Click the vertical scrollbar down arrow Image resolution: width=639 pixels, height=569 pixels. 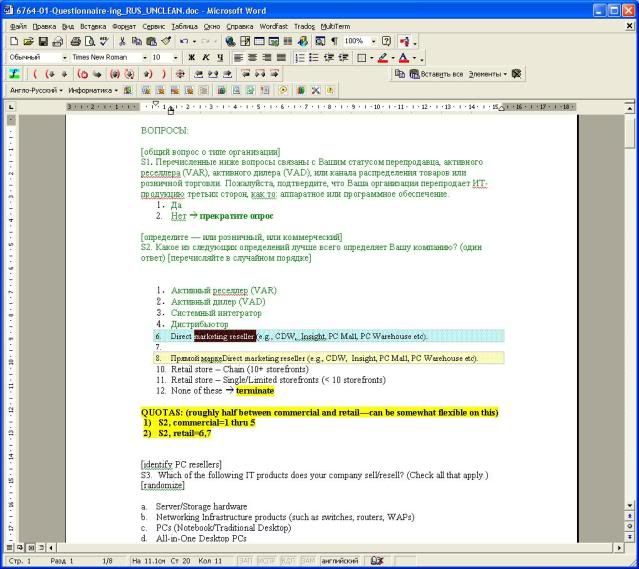coord(630,506)
